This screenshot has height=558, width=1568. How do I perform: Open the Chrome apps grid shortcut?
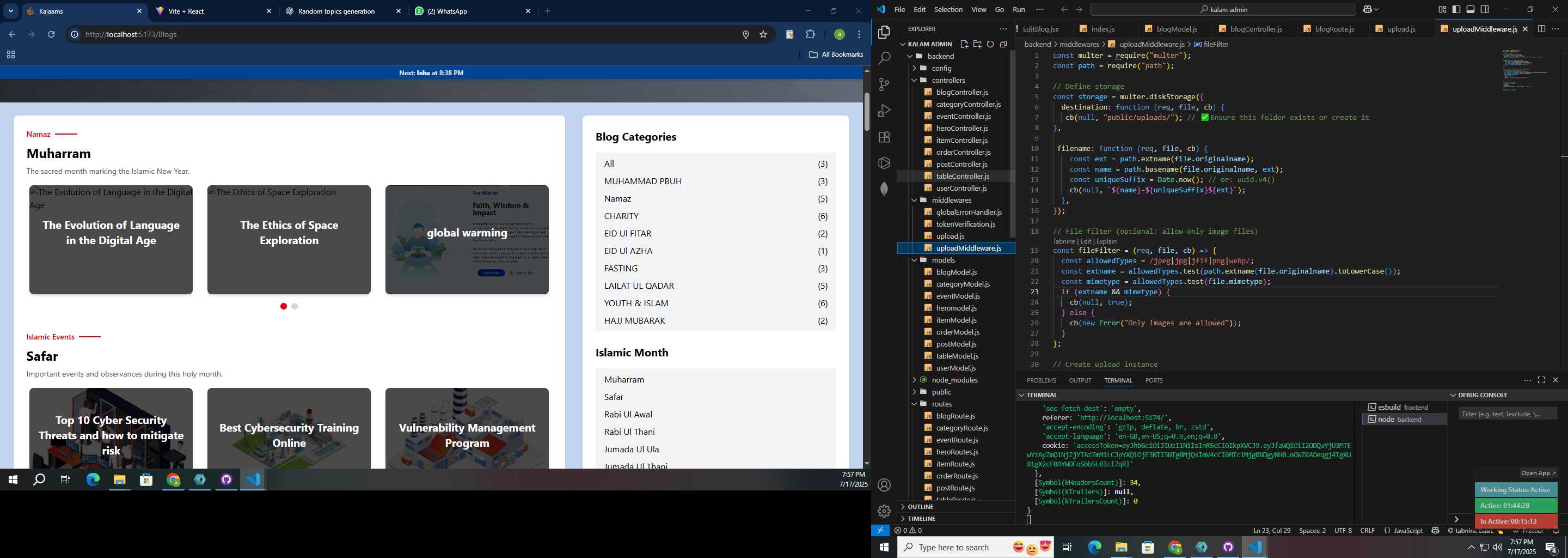click(x=10, y=54)
